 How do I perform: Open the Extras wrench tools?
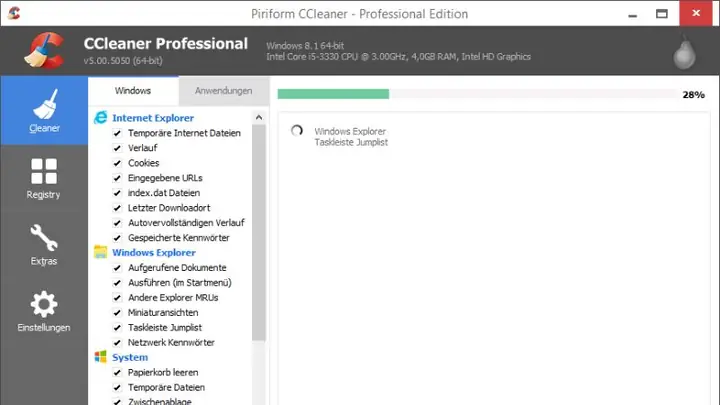click(x=44, y=245)
